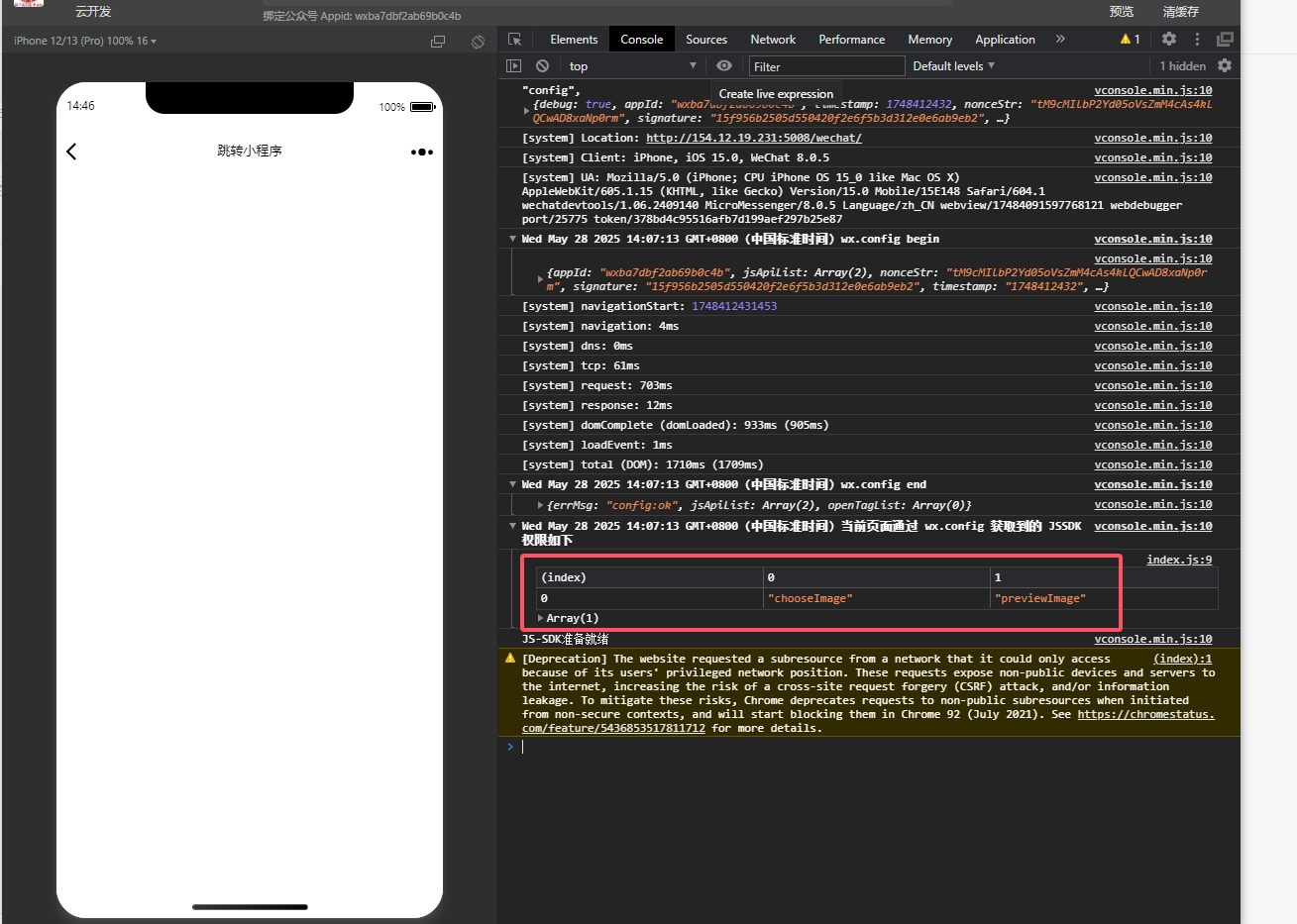Select the inspect element picker icon
The image size is (1297, 924).
[514, 40]
